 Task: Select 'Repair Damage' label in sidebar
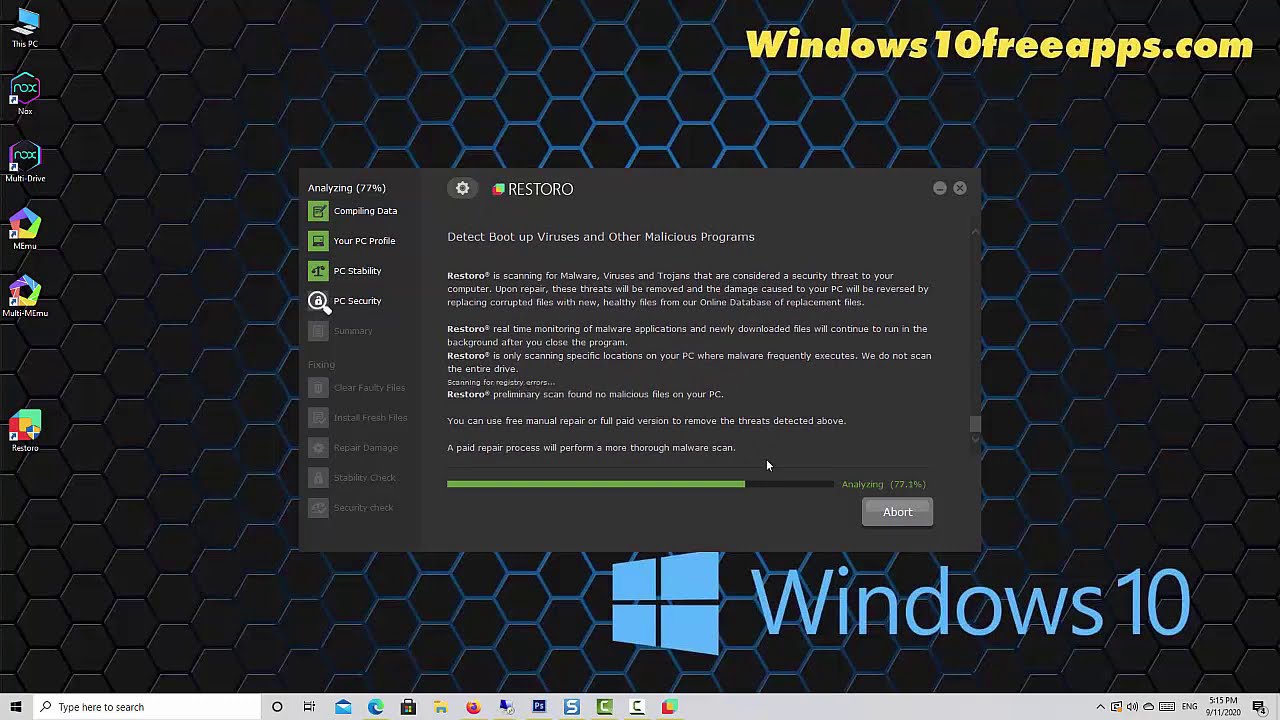point(365,448)
